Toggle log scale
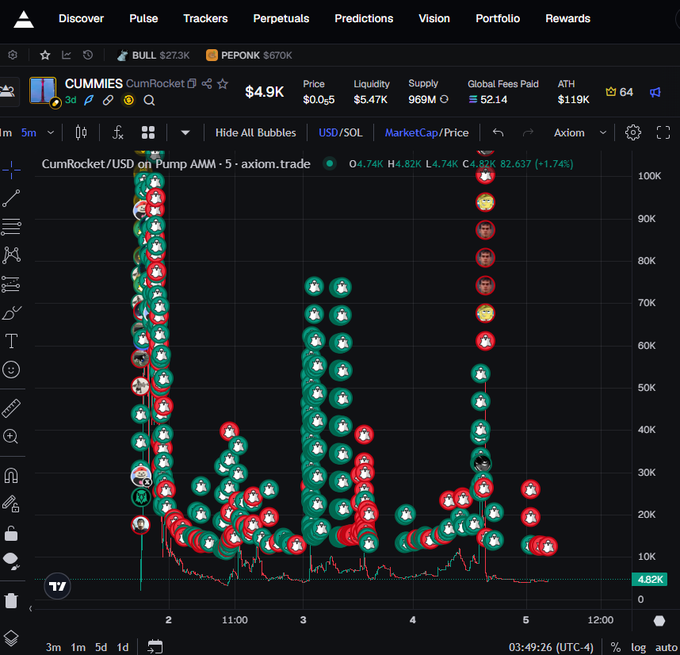This screenshot has width=680, height=655. pos(638,648)
